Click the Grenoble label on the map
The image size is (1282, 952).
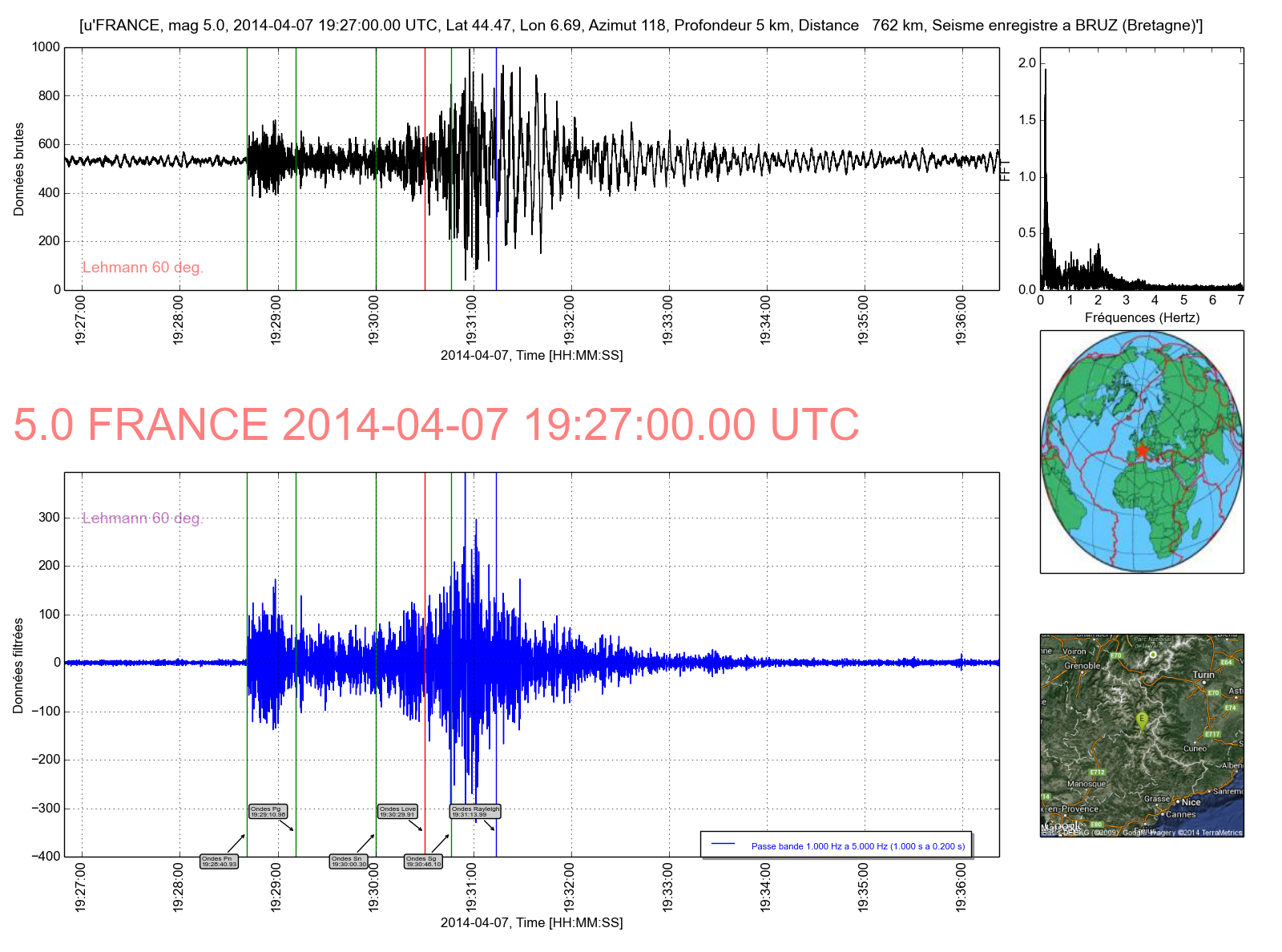(1082, 666)
